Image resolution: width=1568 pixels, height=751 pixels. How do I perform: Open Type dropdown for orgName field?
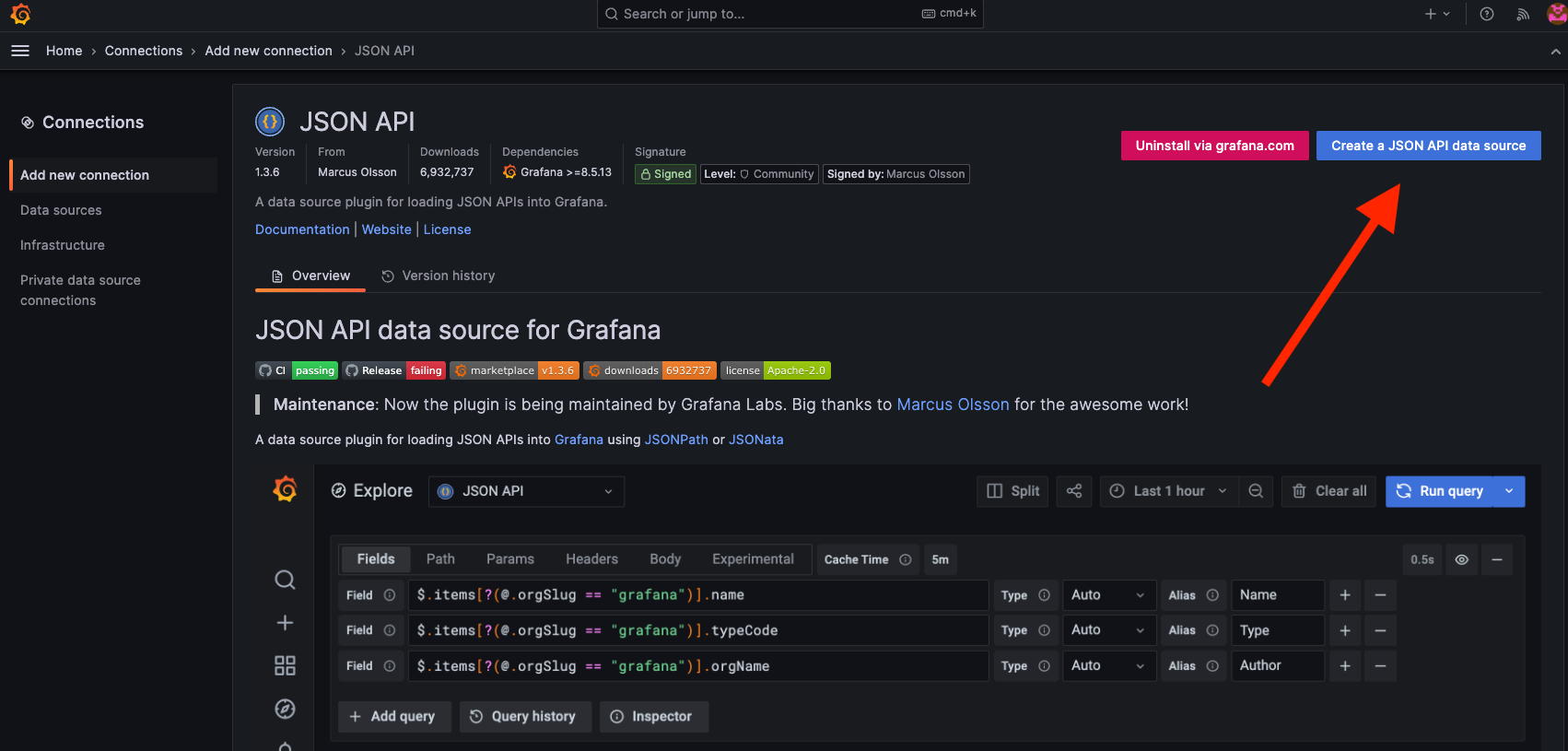pos(1108,665)
